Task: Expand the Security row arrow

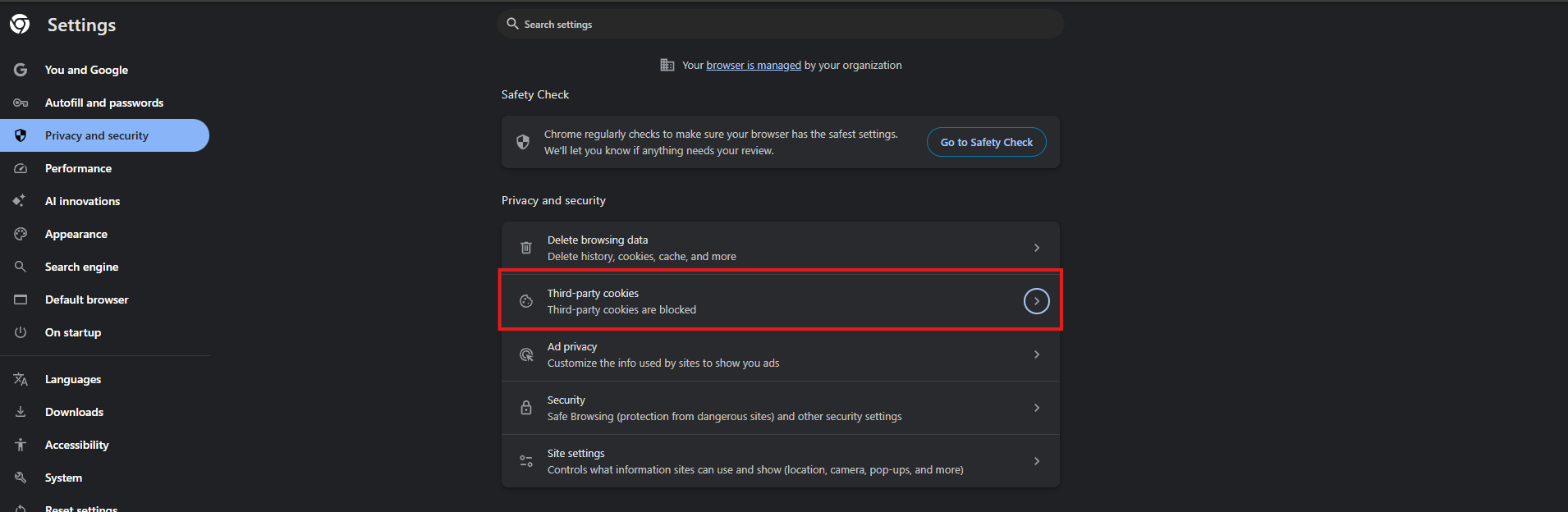Action: click(x=1037, y=408)
